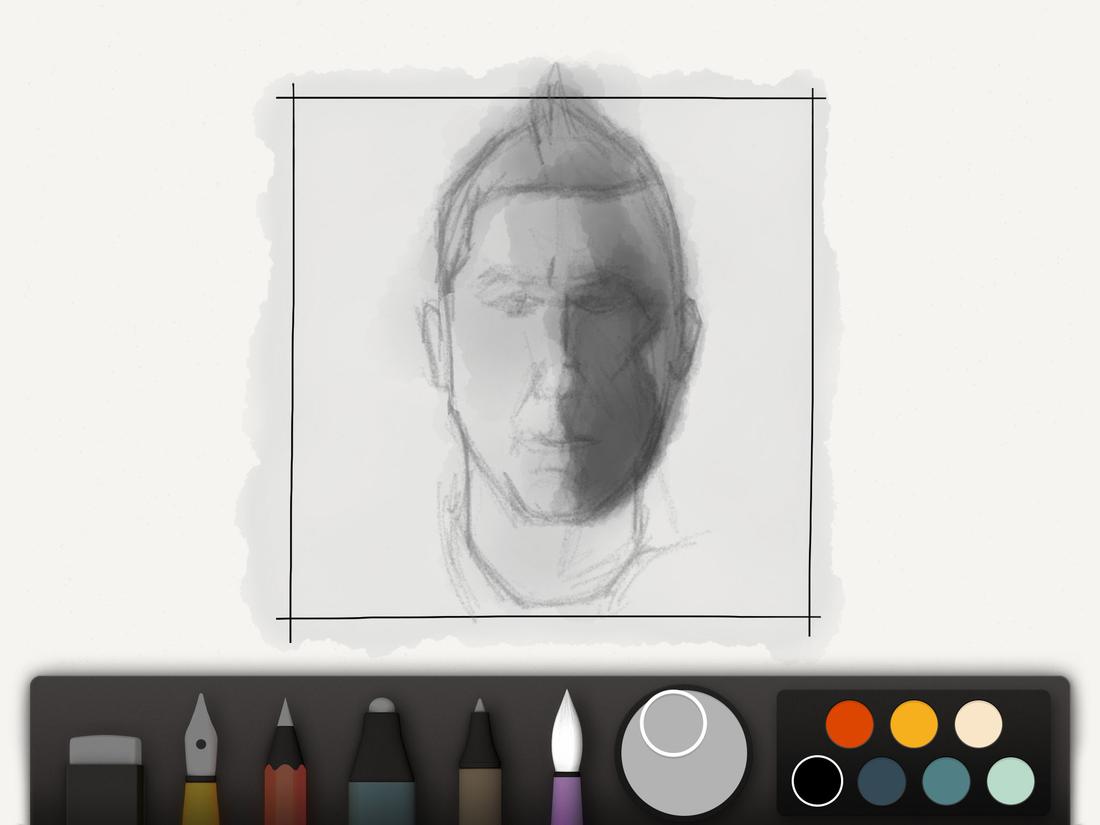
Task: Select the fine-tip Pen tool
Action: pyautogui.click(x=480, y=770)
